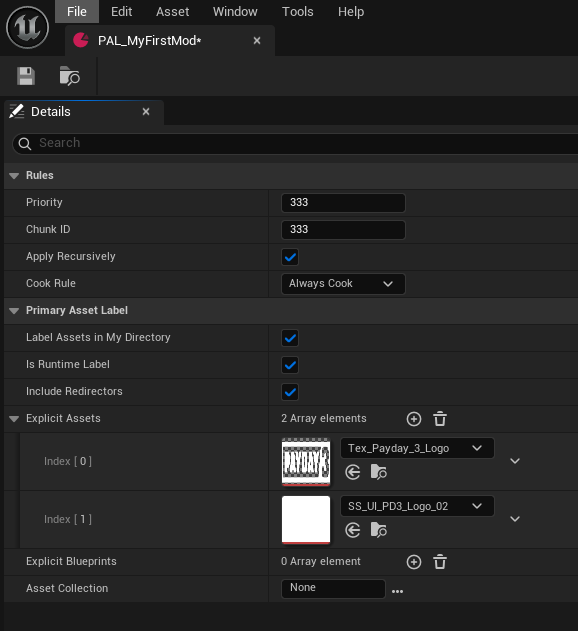Add element to Explicit Blueprints array

tap(414, 562)
